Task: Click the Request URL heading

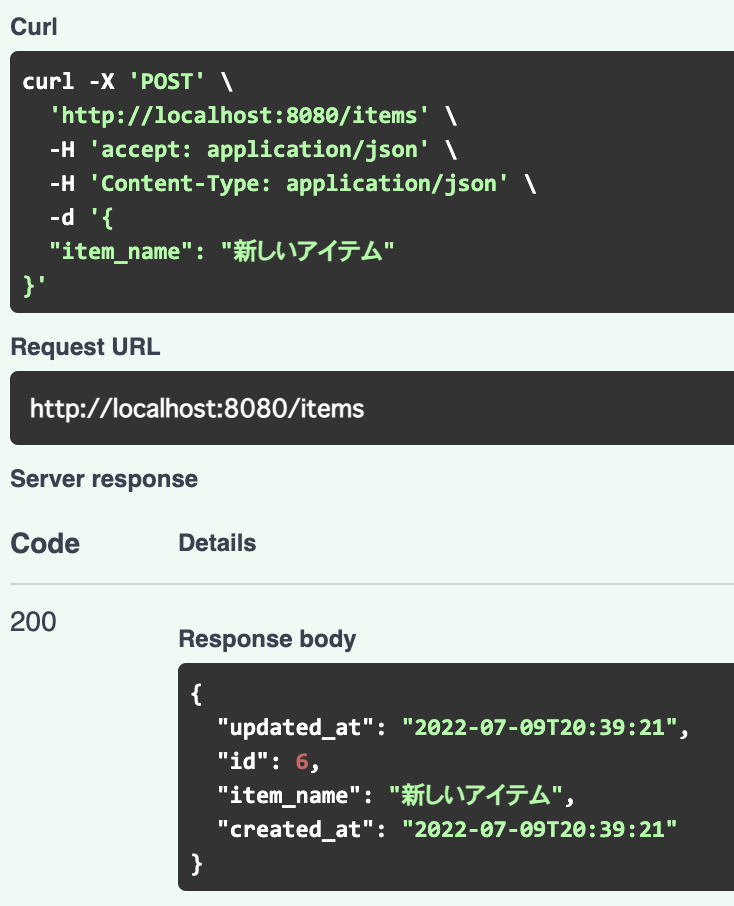Action: 86,347
